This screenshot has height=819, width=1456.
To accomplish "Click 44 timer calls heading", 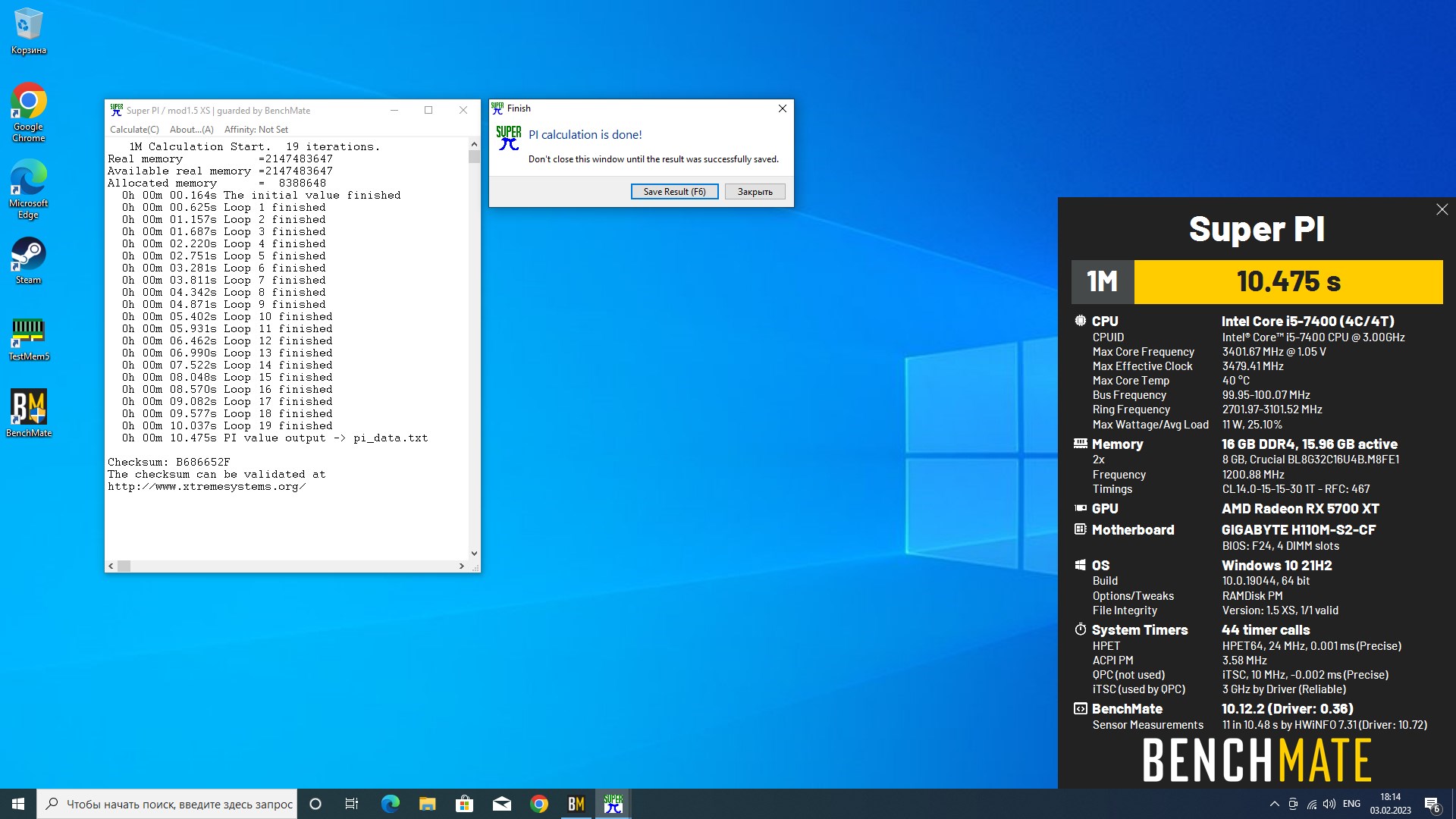I will (1266, 630).
